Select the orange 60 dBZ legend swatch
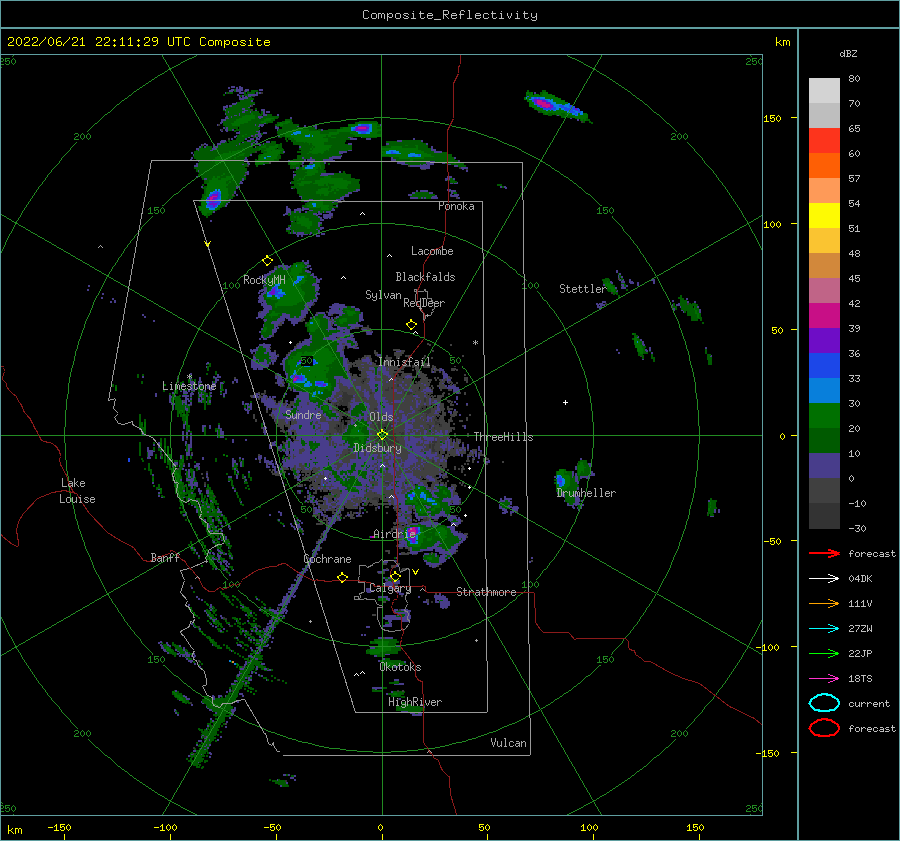 coord(824,165)
